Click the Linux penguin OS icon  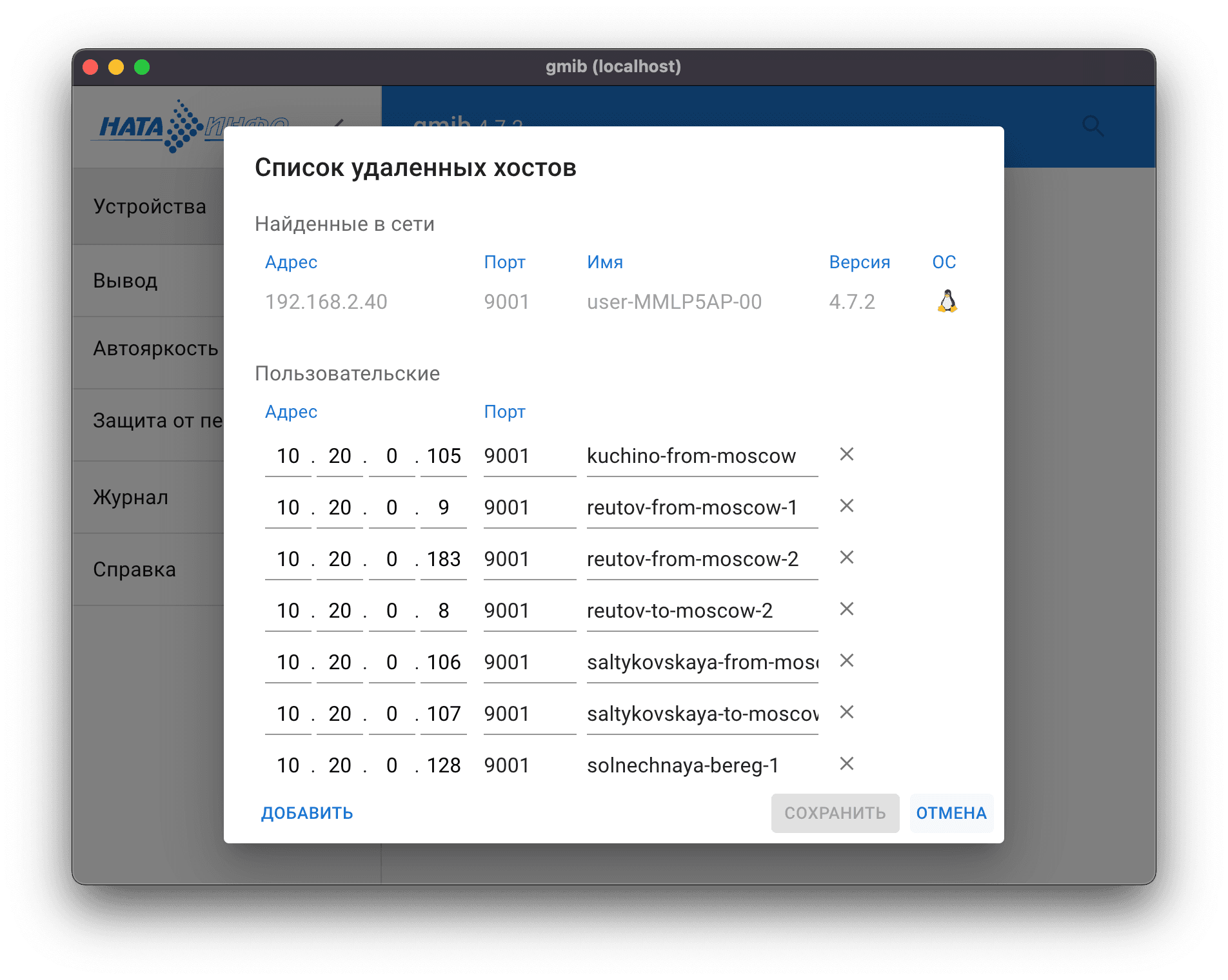[x=947, y=301]
